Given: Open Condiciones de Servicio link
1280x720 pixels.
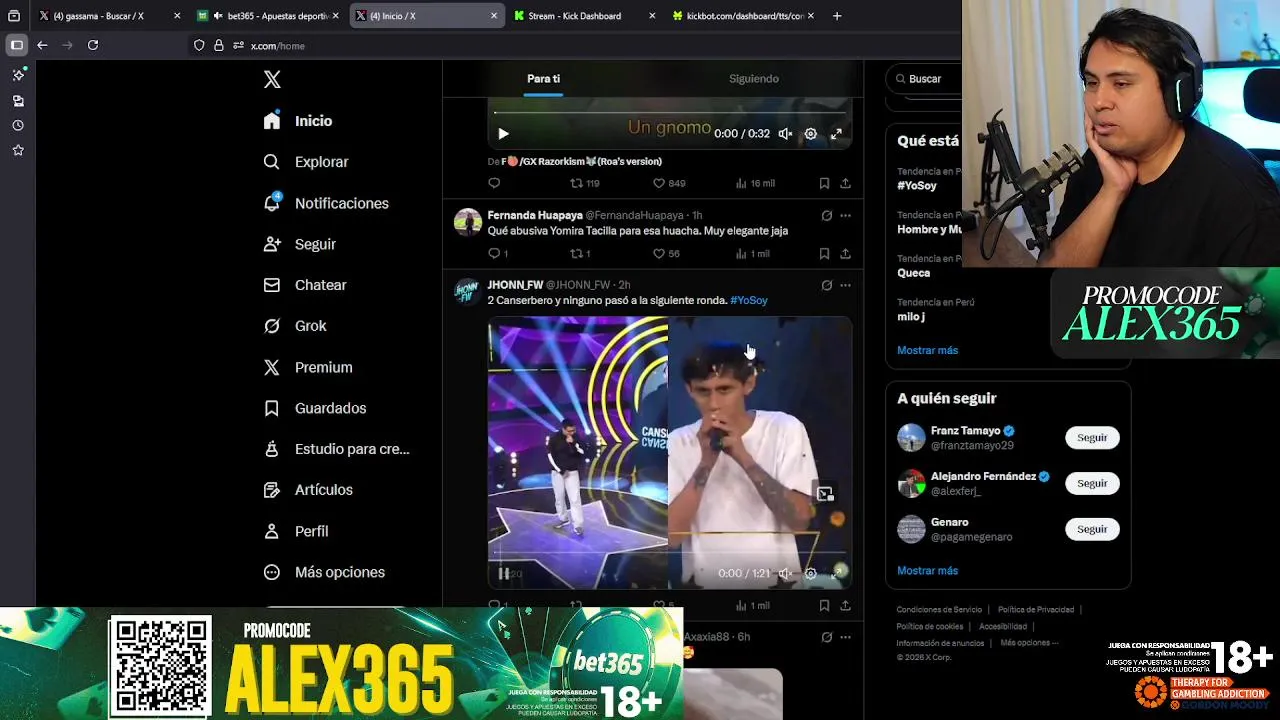Looking at the screenshot, I should point(939,609).
